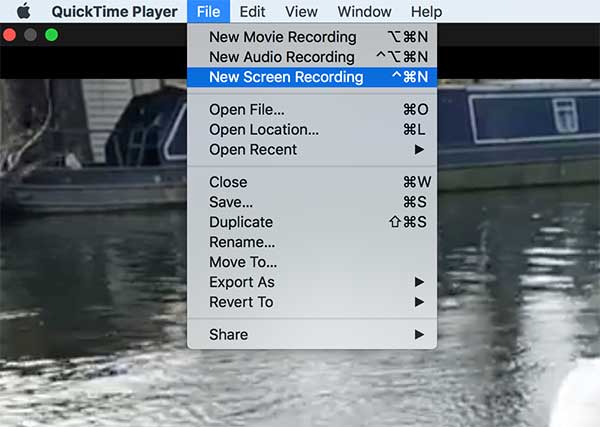Choose New Audio Recording
Viewport: 600px width, 427px height.
pyautogui.click(x=312, y=57)
